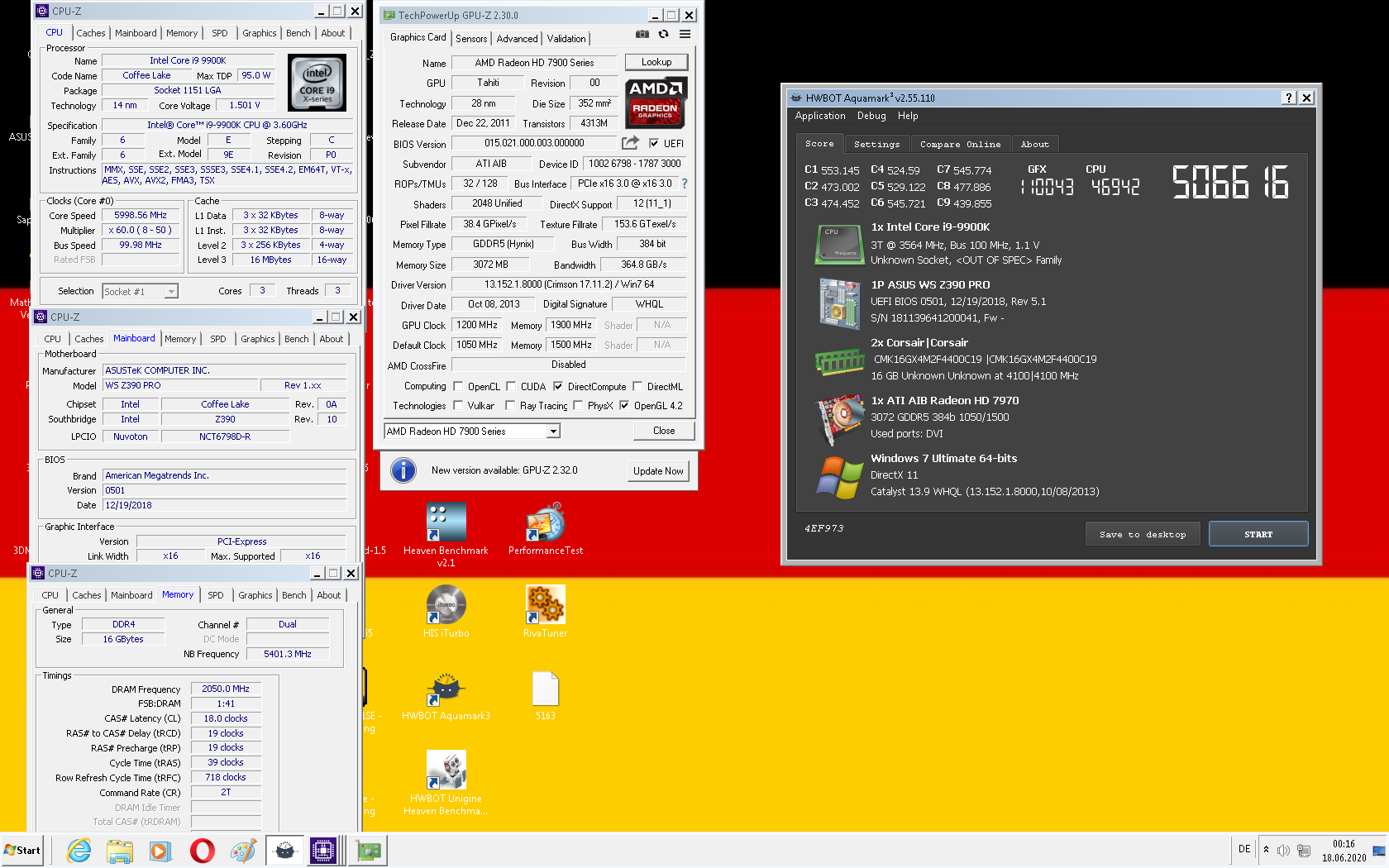This screenshot has width=1389, height=868.
Task: Click Aquamark START button
Action: coord(1258,534)
